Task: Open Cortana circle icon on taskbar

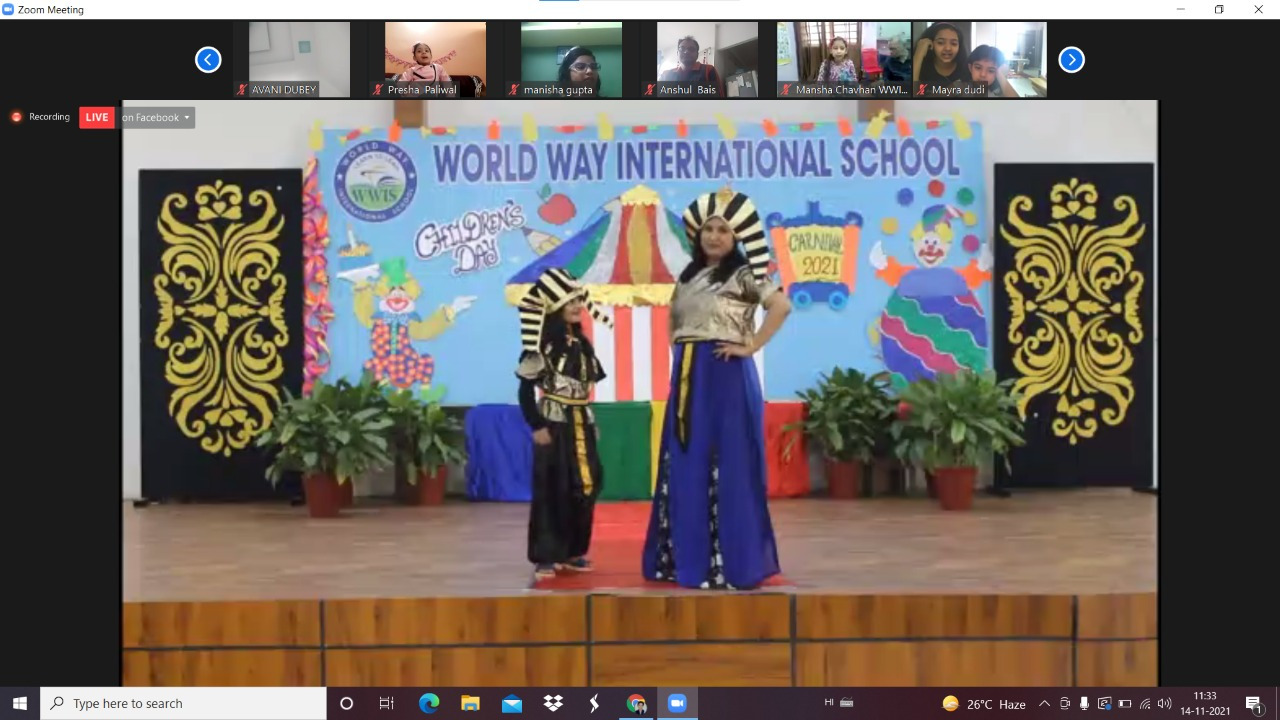Action: (346, 703)
